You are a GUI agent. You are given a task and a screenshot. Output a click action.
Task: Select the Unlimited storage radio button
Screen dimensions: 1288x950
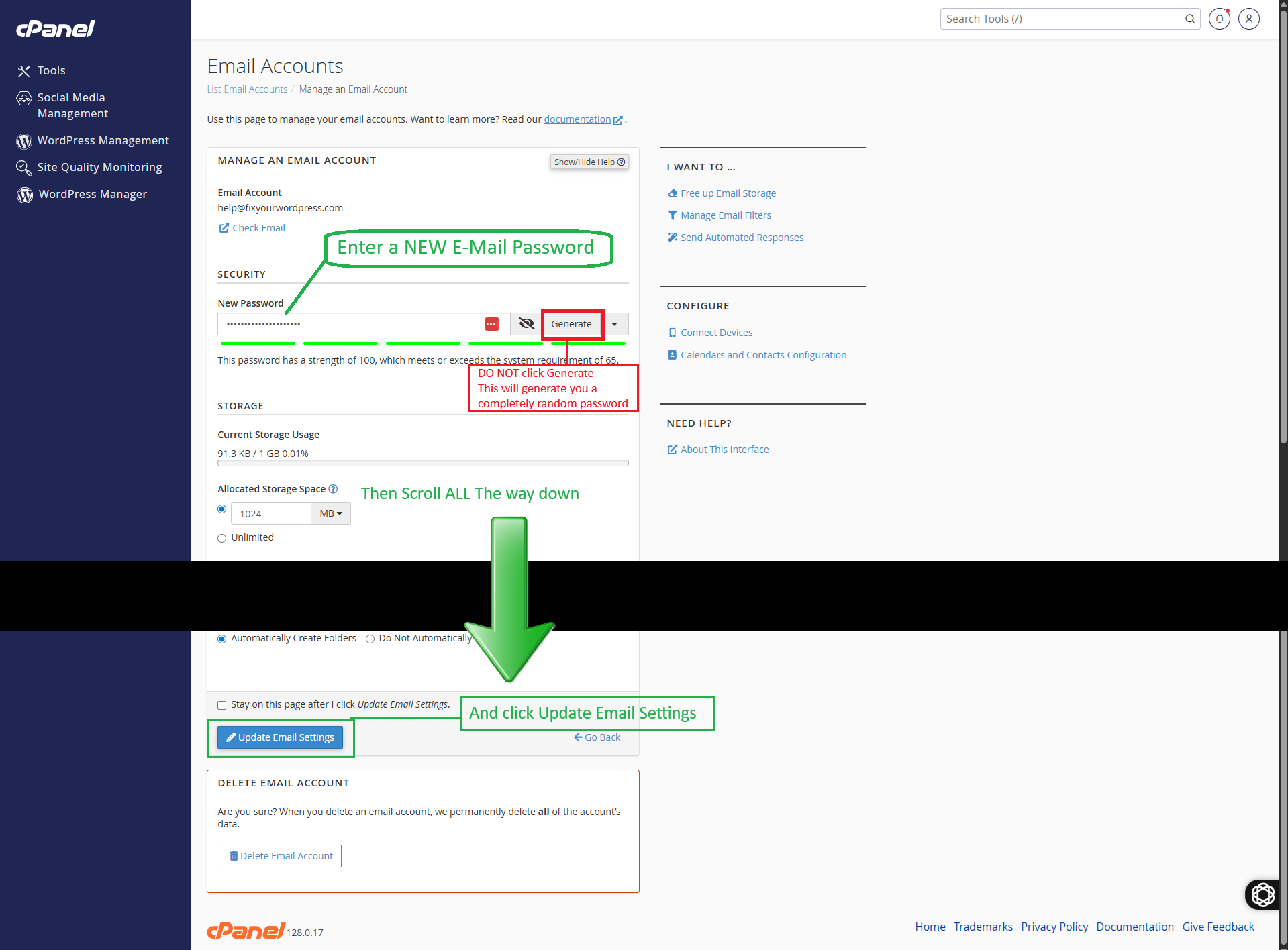222,538
